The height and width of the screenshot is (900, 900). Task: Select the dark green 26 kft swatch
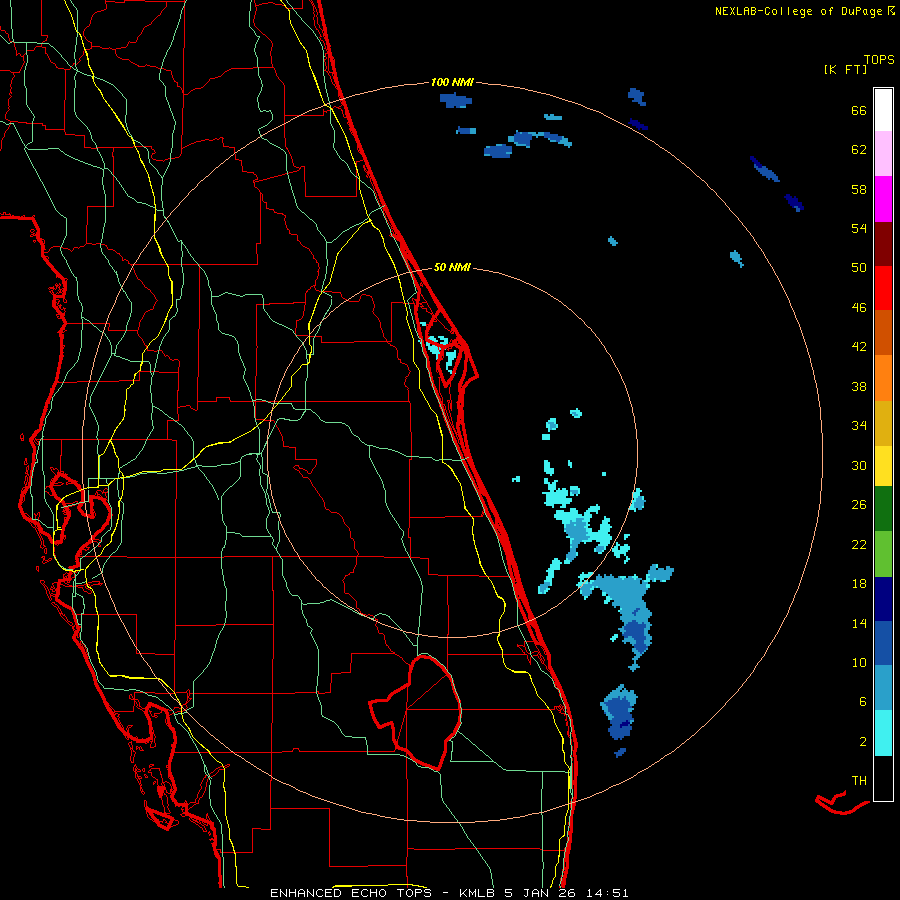[x=883, y=509]
